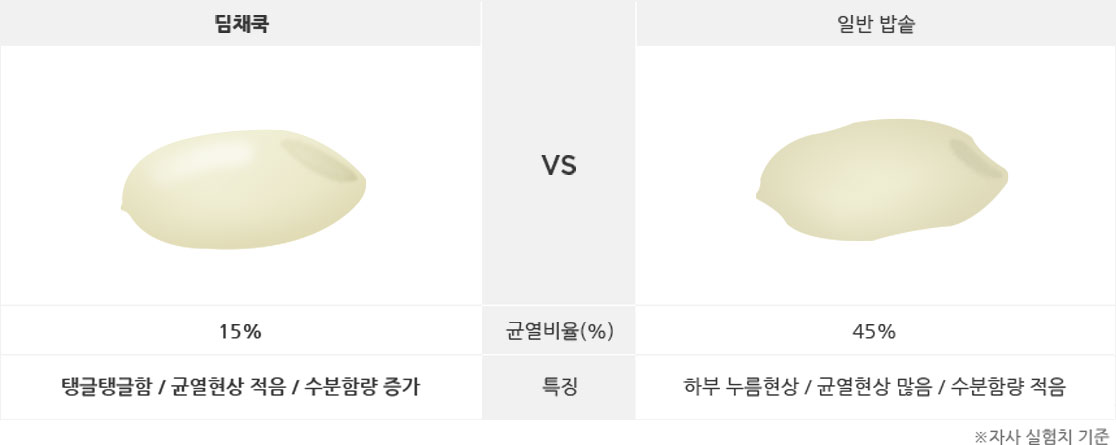
Task: Click the dented tip of left rice grain
Action: 319,160
